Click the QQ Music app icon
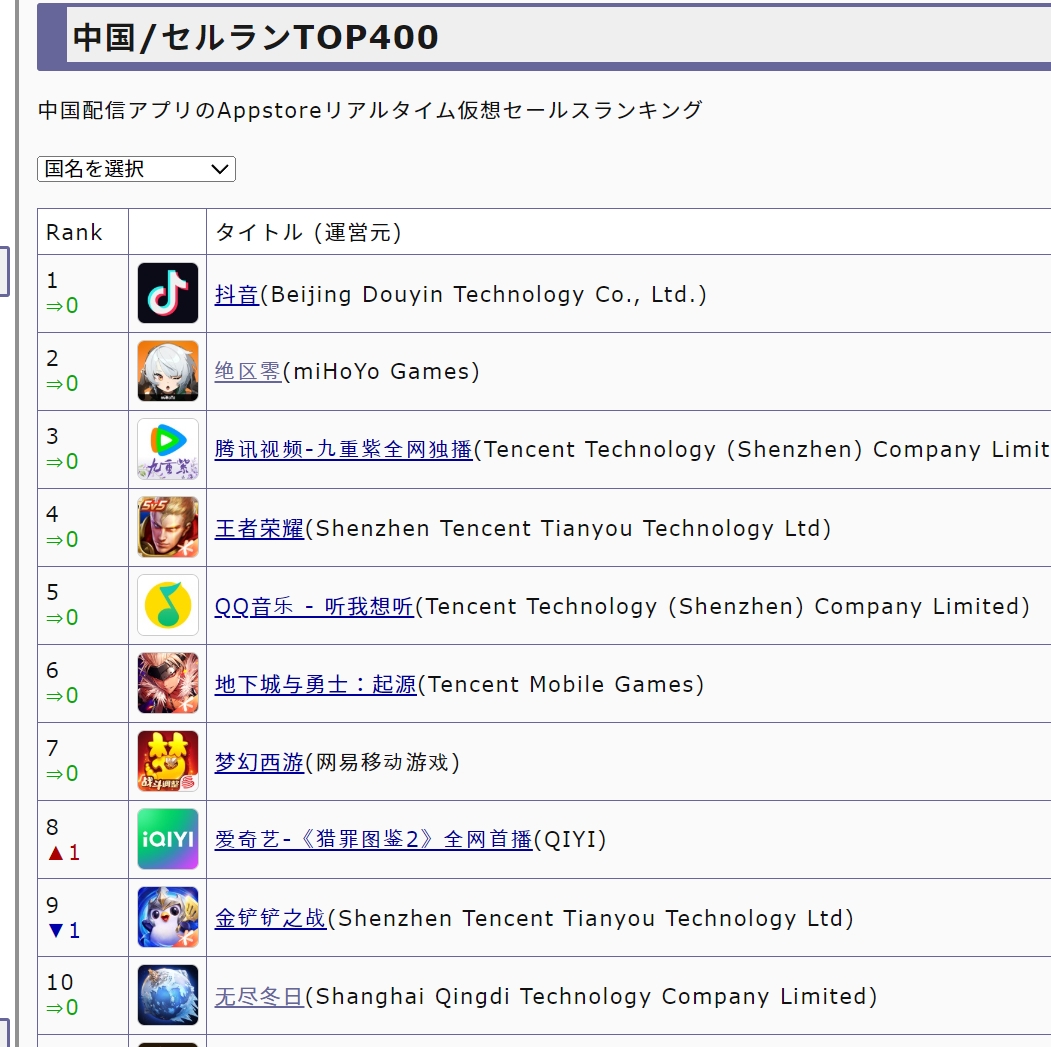This screenshot has height=1047, width=1051. 168,605
